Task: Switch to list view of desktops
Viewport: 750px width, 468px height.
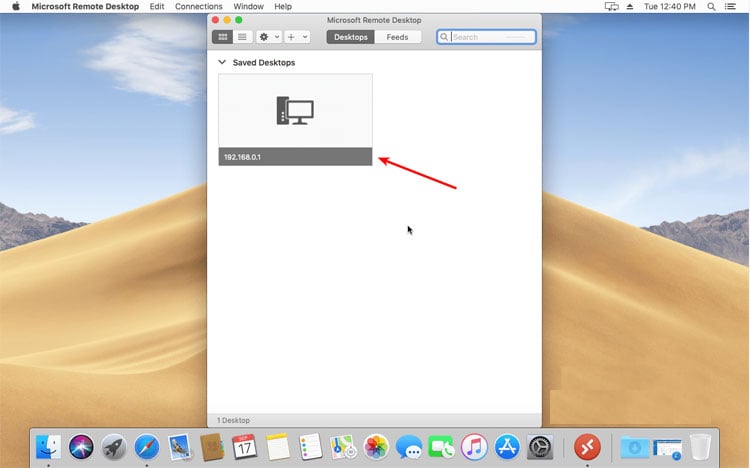Action: point(243,37)
